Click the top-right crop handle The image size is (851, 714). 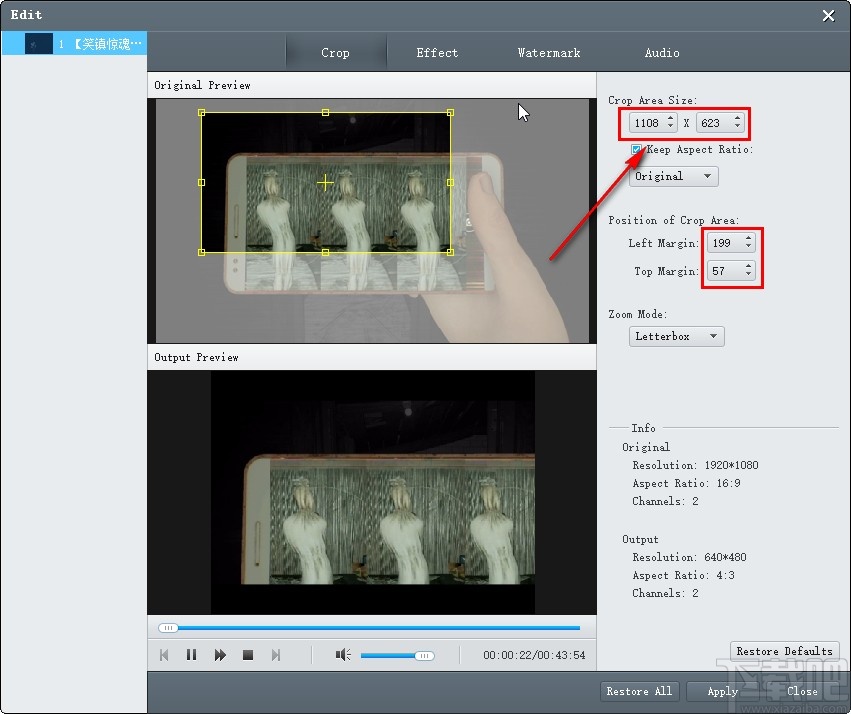pyautogui.click(x=450, y=112)
